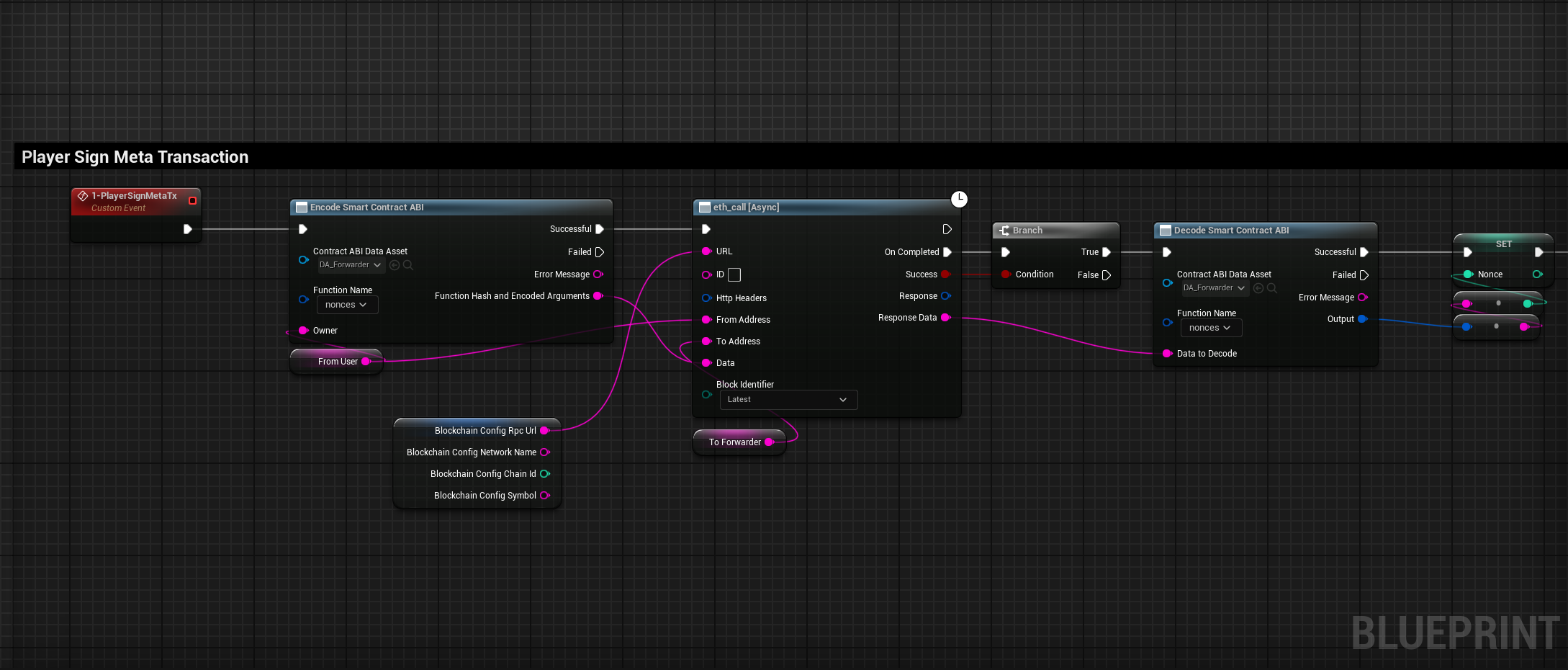Viewport: 1568px width, 670px height.
Task: Select the eth_call [Async] node title
Action: [746, 207]
